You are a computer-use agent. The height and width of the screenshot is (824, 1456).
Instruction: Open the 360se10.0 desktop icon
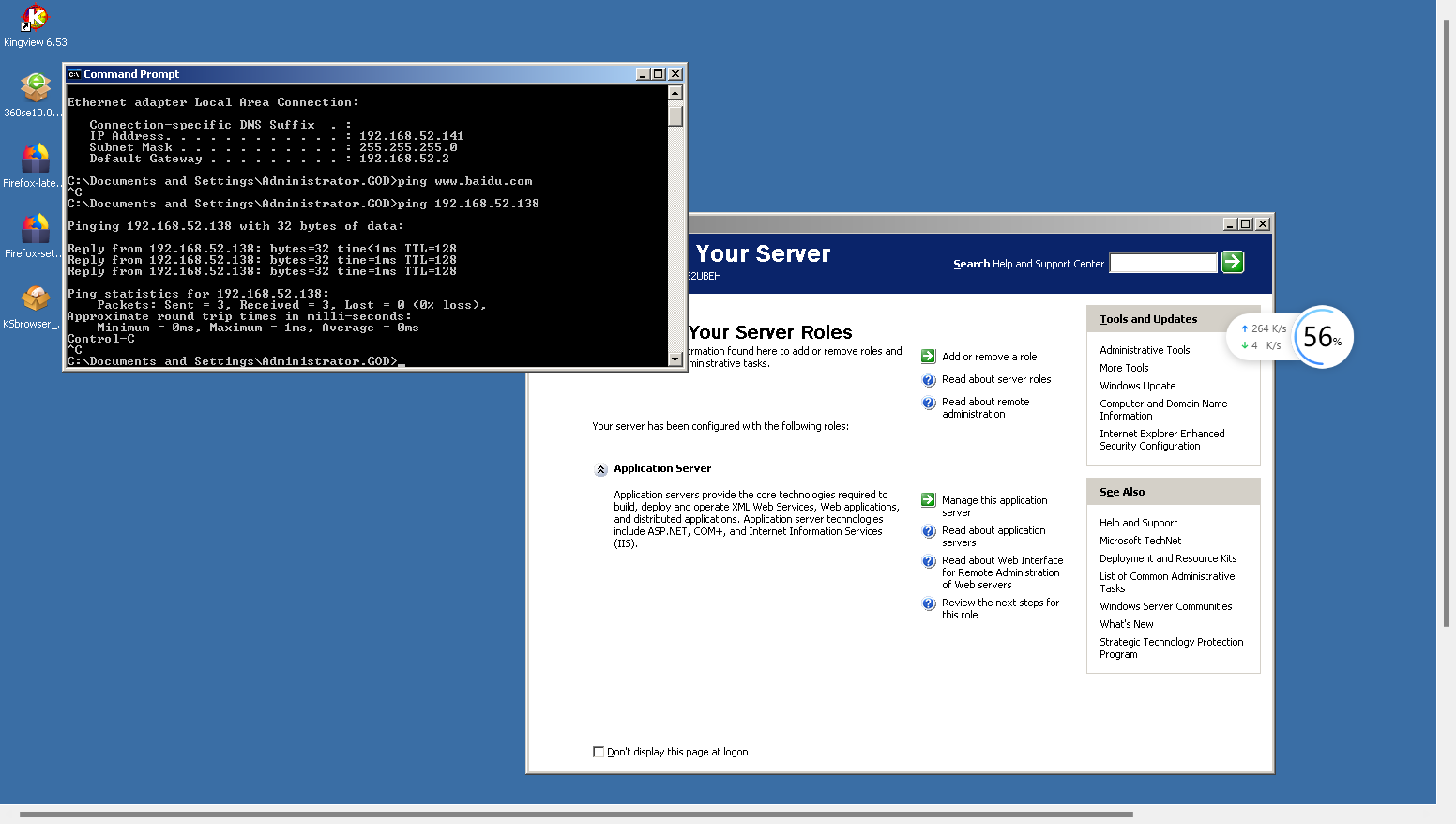35,95
